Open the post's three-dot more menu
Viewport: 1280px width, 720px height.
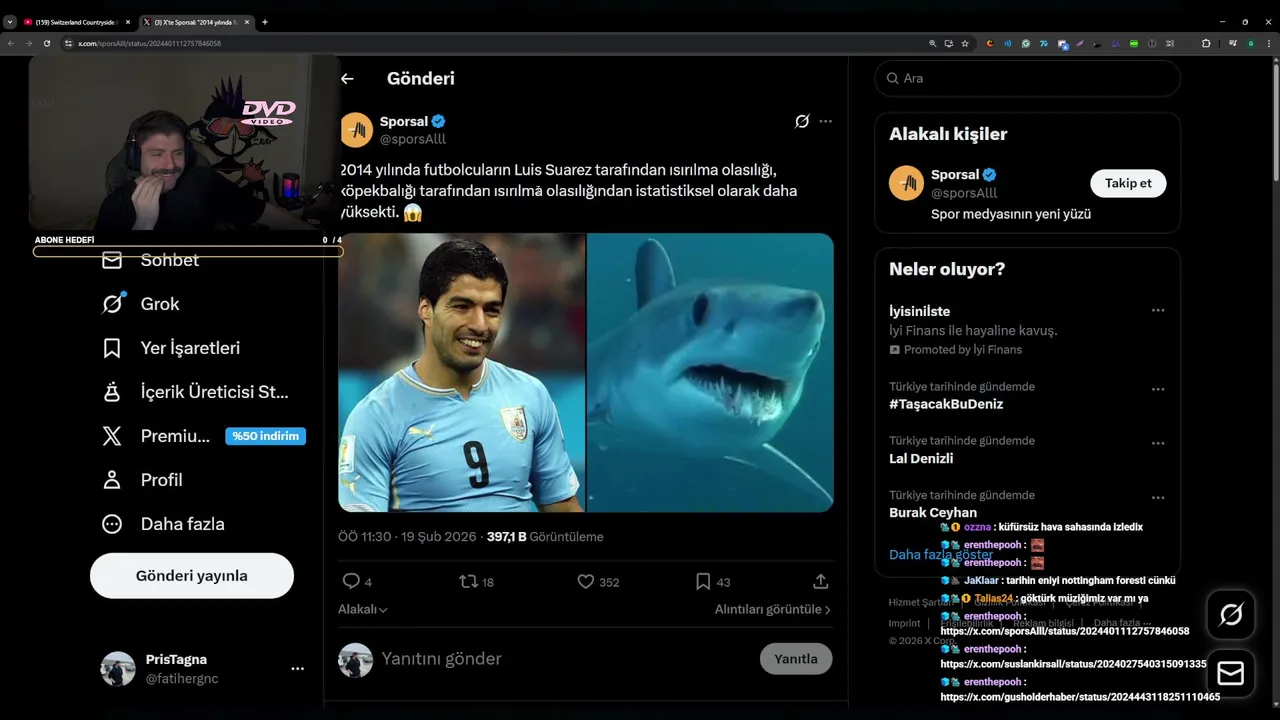click(x=825, y=121)
